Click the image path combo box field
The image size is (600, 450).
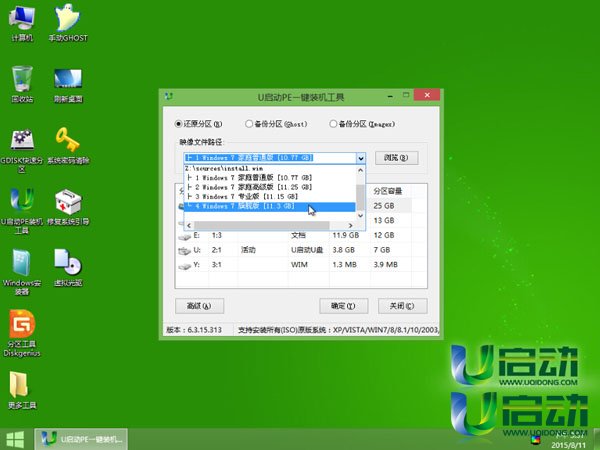270,158
